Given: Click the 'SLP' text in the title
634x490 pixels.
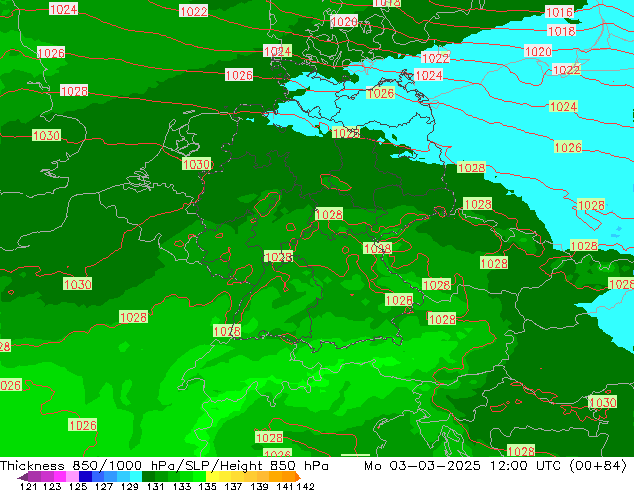Looking at the screenshot, I should pos(197,466).
